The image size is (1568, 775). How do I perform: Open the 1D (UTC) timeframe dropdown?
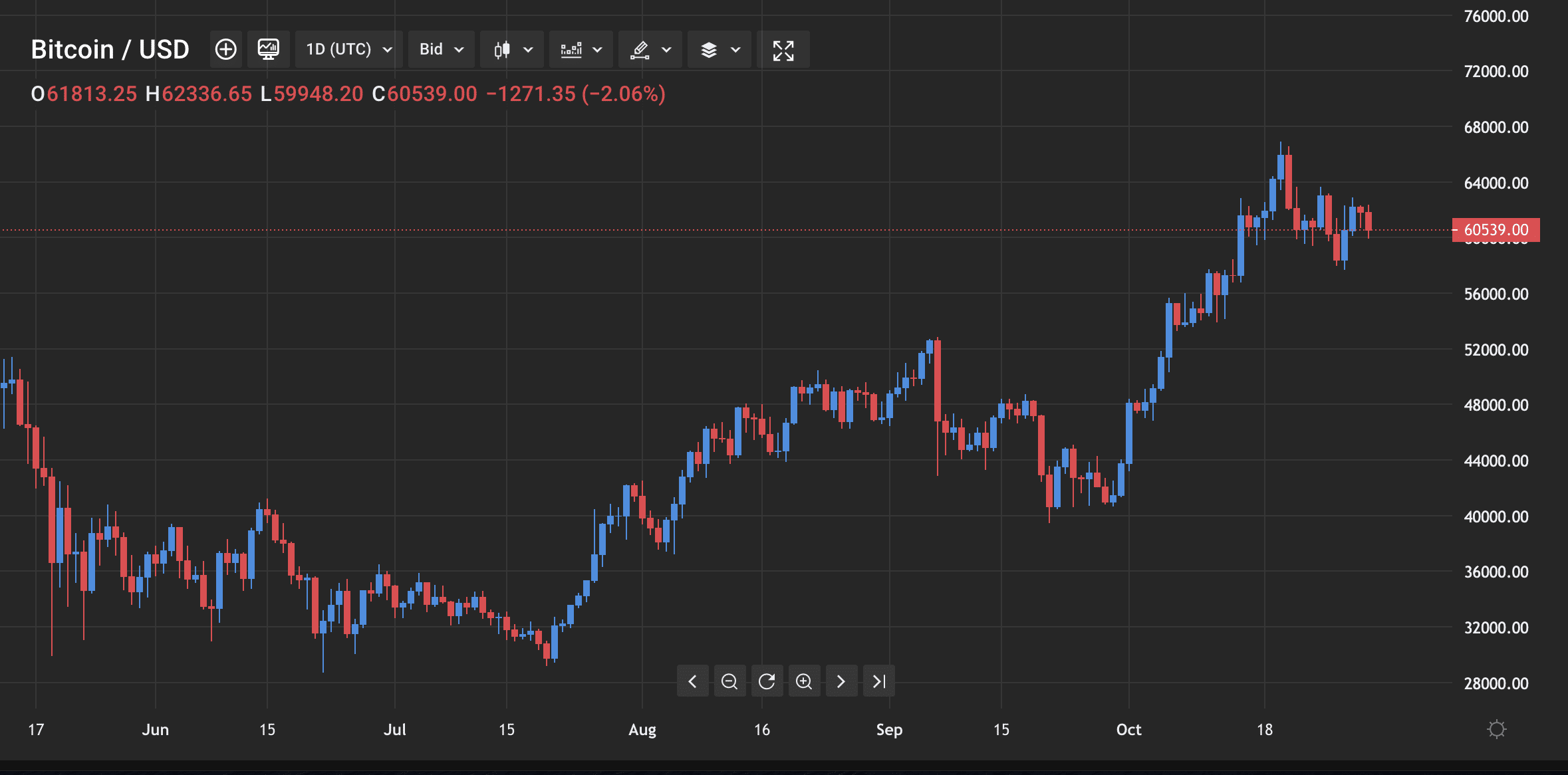tap(348, 49)
